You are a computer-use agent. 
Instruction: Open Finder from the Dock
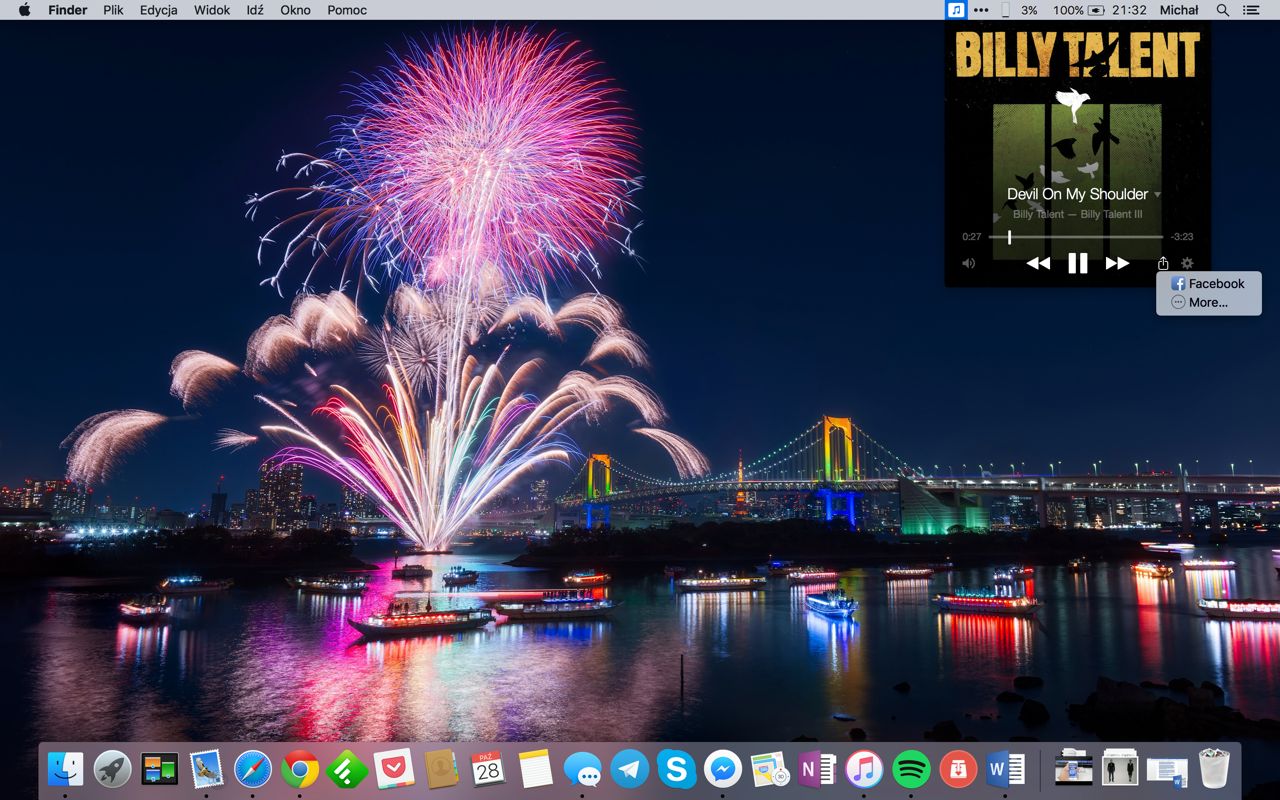pyautogui.click(x=65, y=769)
